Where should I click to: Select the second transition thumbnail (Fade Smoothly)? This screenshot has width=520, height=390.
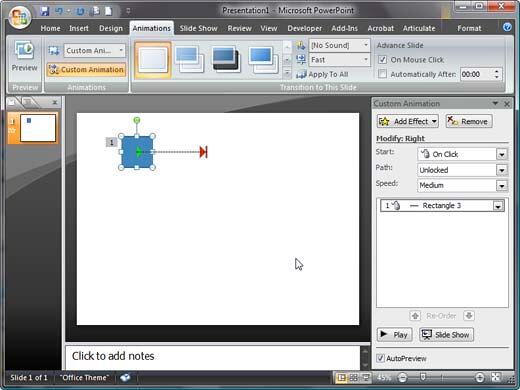pos(189,60)
